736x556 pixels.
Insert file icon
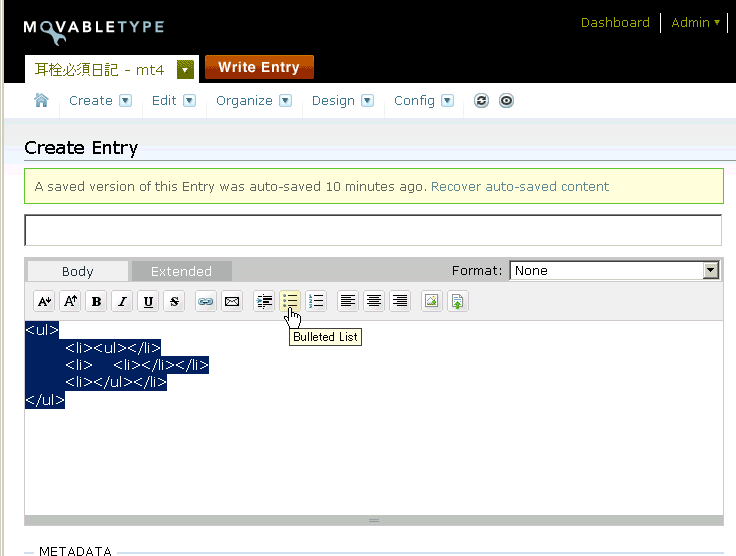click(x=458, y=301)
